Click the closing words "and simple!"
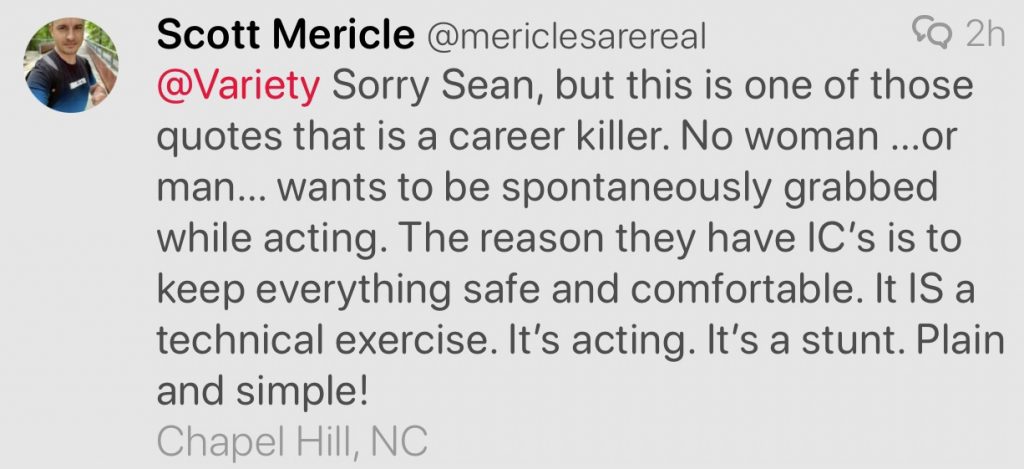Image resolution: width=1024 pixels, height=469 pixels. pyautogui.click(x=263, y=391)
